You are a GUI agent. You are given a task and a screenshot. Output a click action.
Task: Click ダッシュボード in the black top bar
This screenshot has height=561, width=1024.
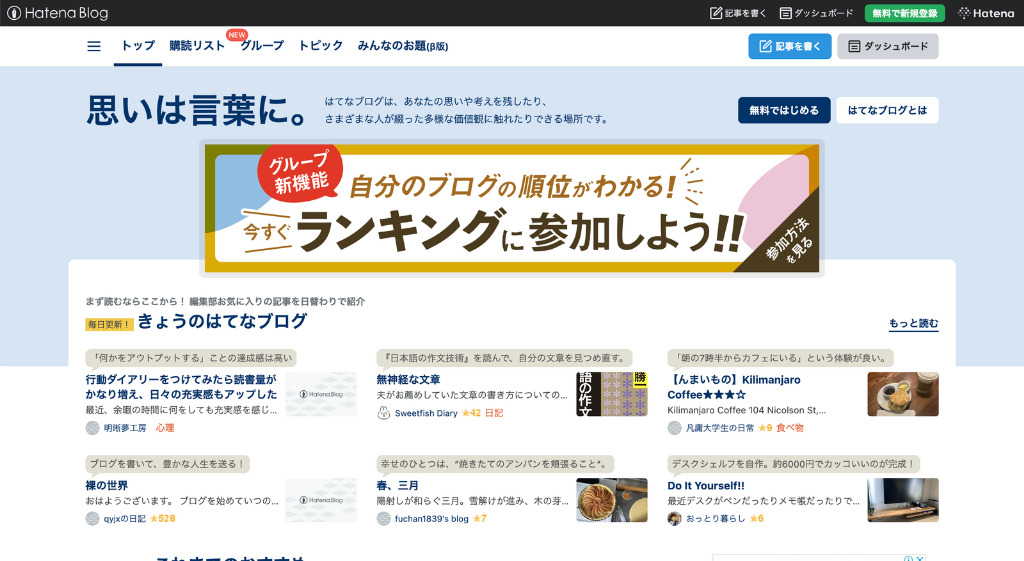pyautogui.click(x=816, y=13)
